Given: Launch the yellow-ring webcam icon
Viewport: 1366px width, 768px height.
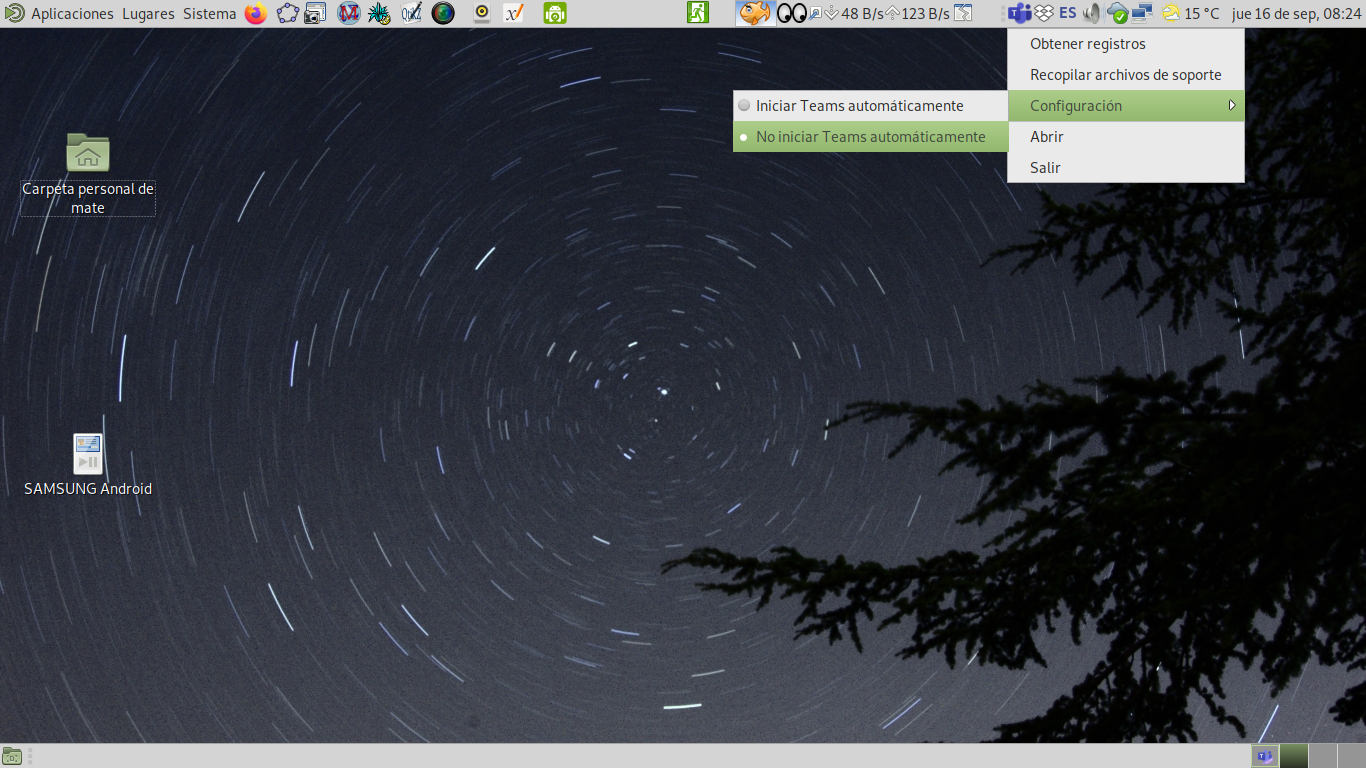Looking at the screenshot, I should point(482,13).
